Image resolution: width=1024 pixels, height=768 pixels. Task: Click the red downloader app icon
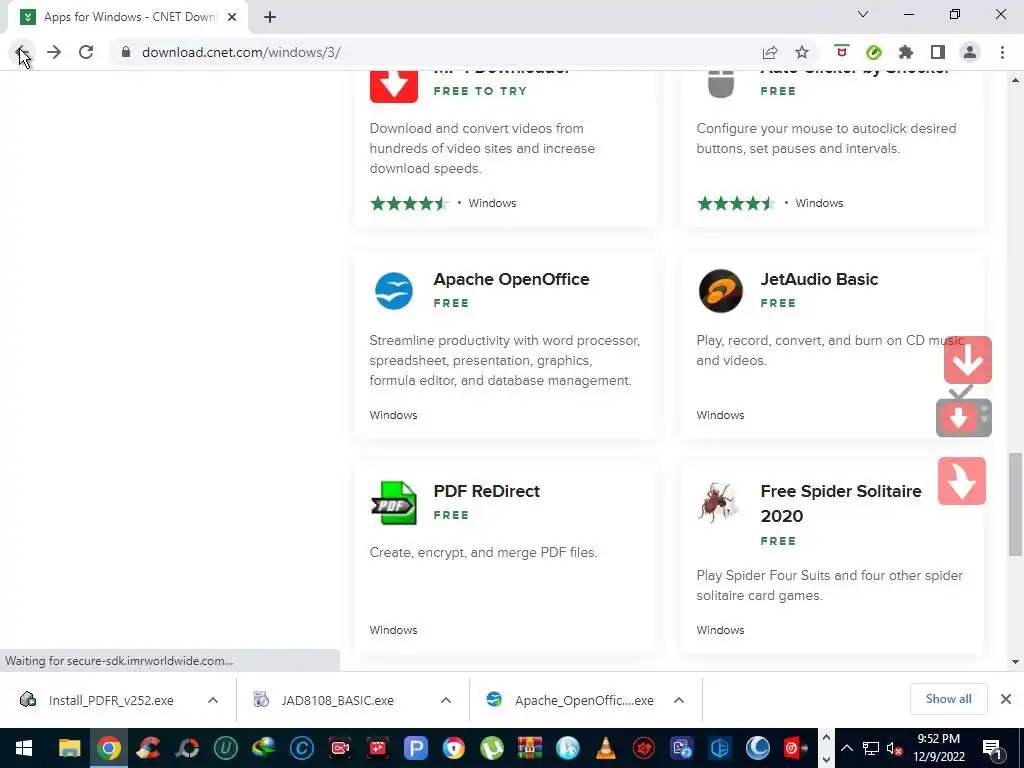(394, 88)
